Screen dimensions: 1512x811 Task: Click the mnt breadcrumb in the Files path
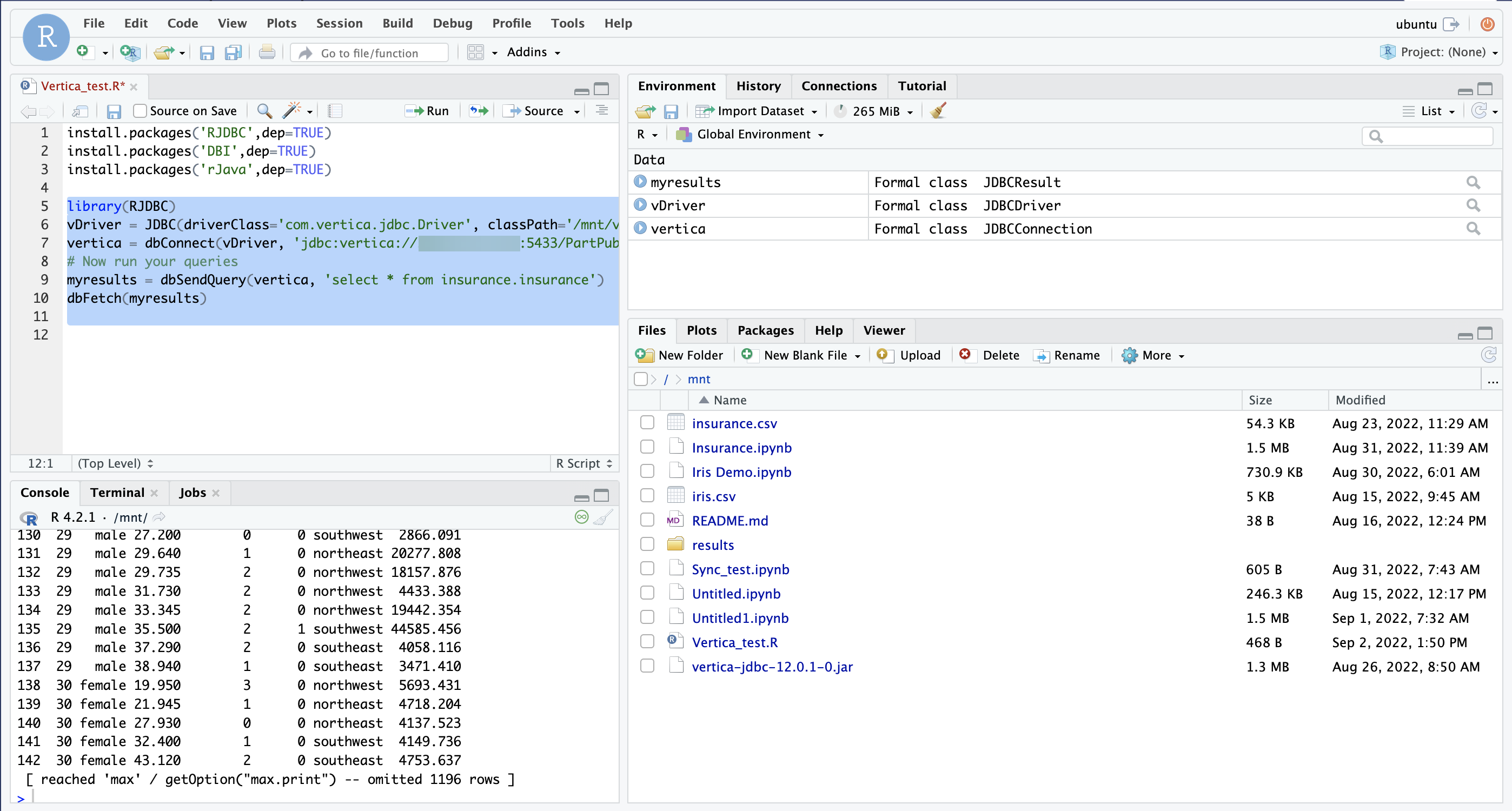pos(699,379)
